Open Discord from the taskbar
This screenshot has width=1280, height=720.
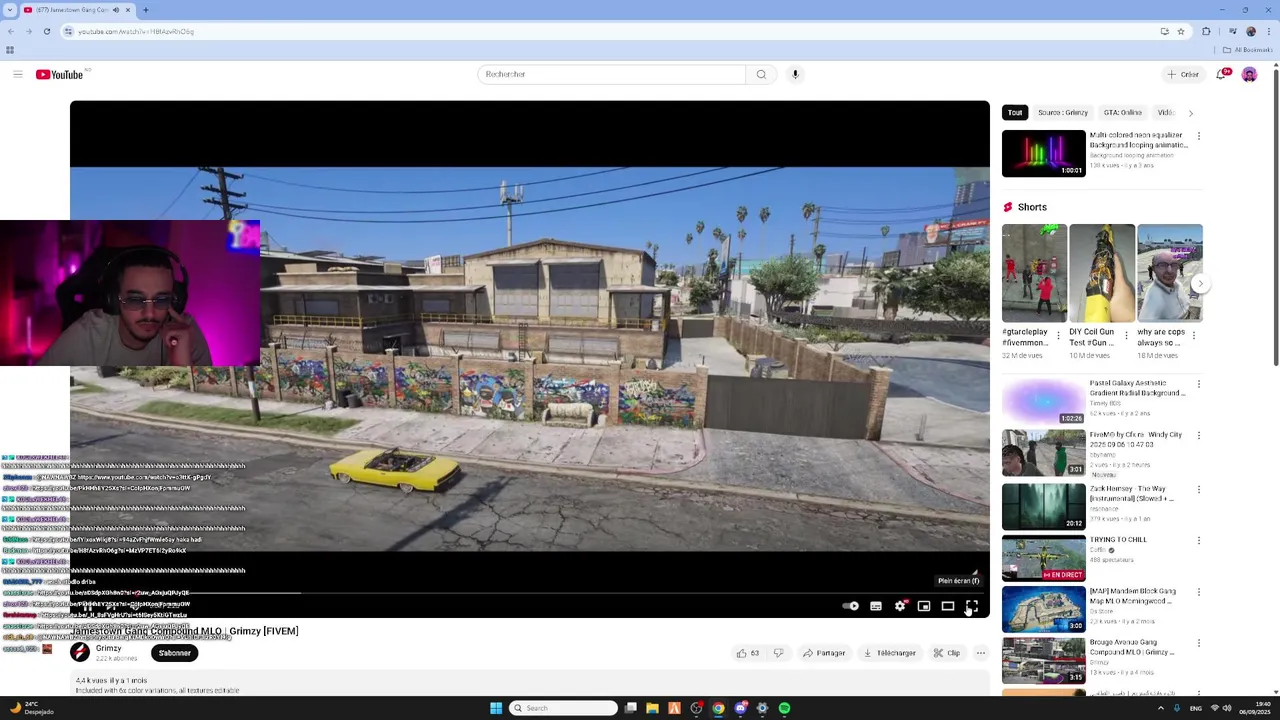click(x=740, y=708)
